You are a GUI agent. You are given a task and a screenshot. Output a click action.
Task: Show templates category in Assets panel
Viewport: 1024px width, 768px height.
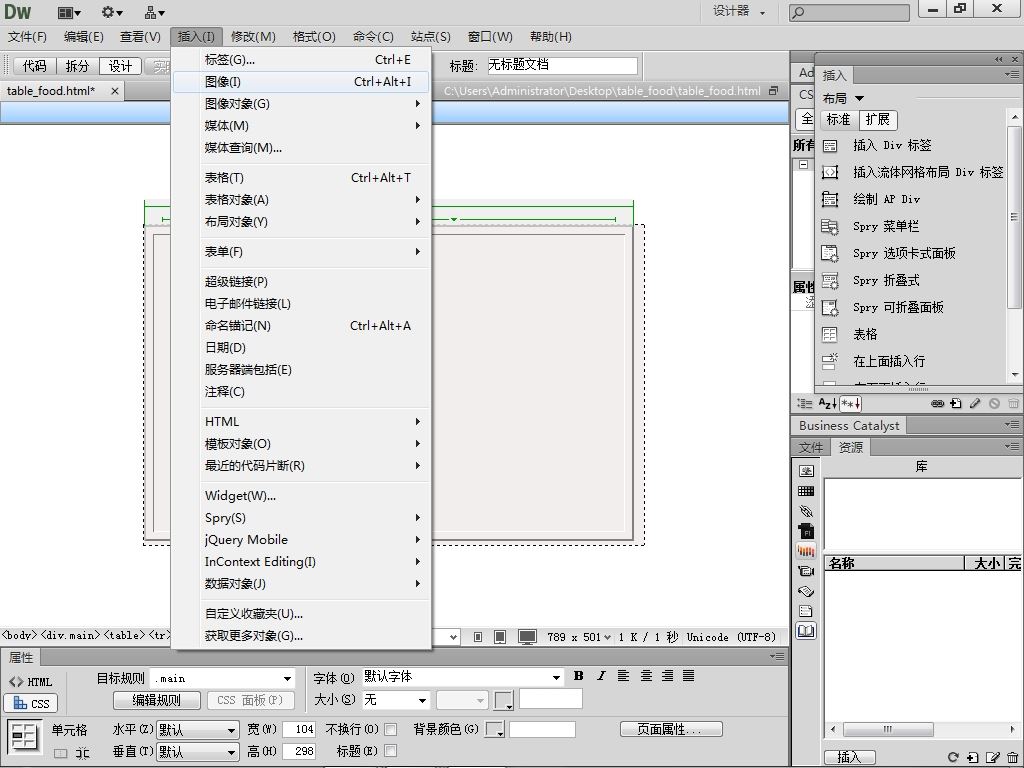click(x=806, y=611)
